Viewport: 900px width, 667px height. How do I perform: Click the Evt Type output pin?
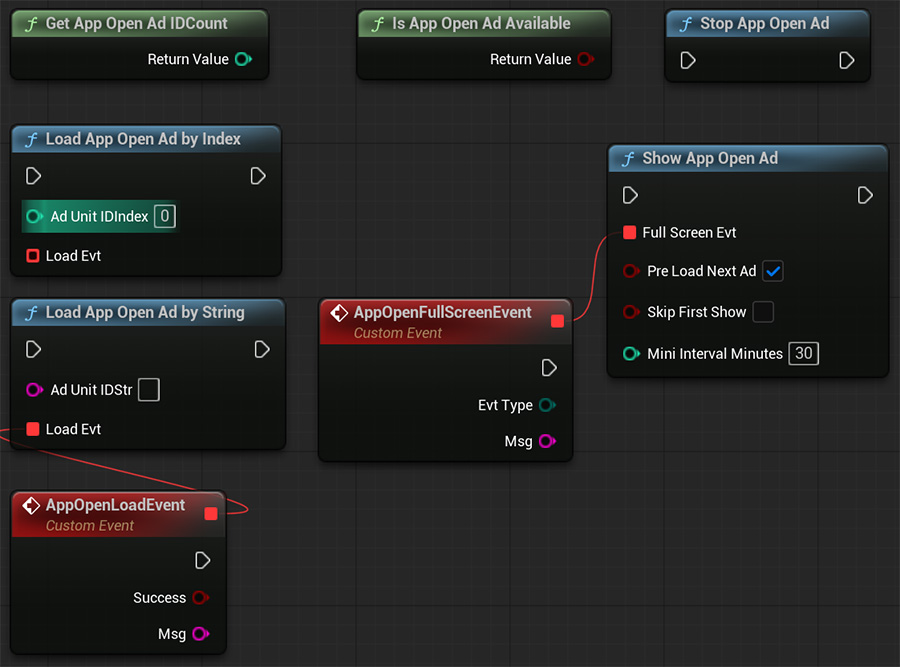547,405
